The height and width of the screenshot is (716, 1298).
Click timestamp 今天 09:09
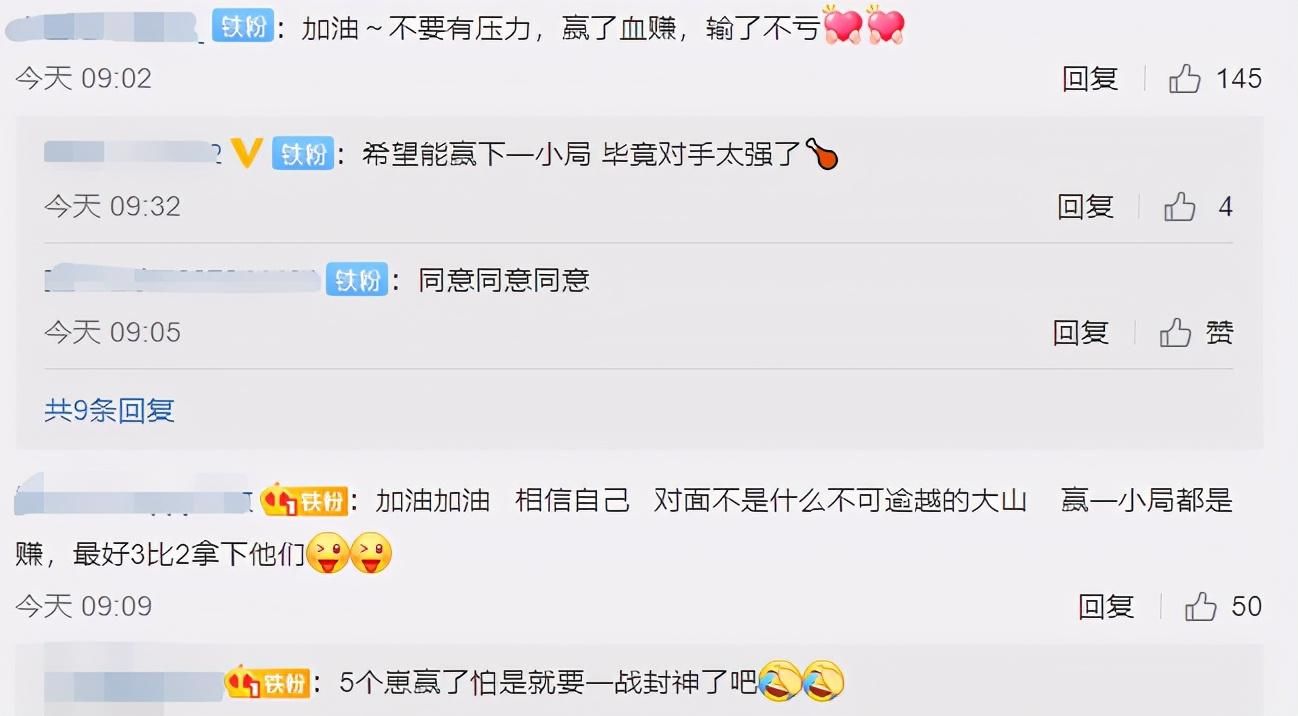[83, 606]
